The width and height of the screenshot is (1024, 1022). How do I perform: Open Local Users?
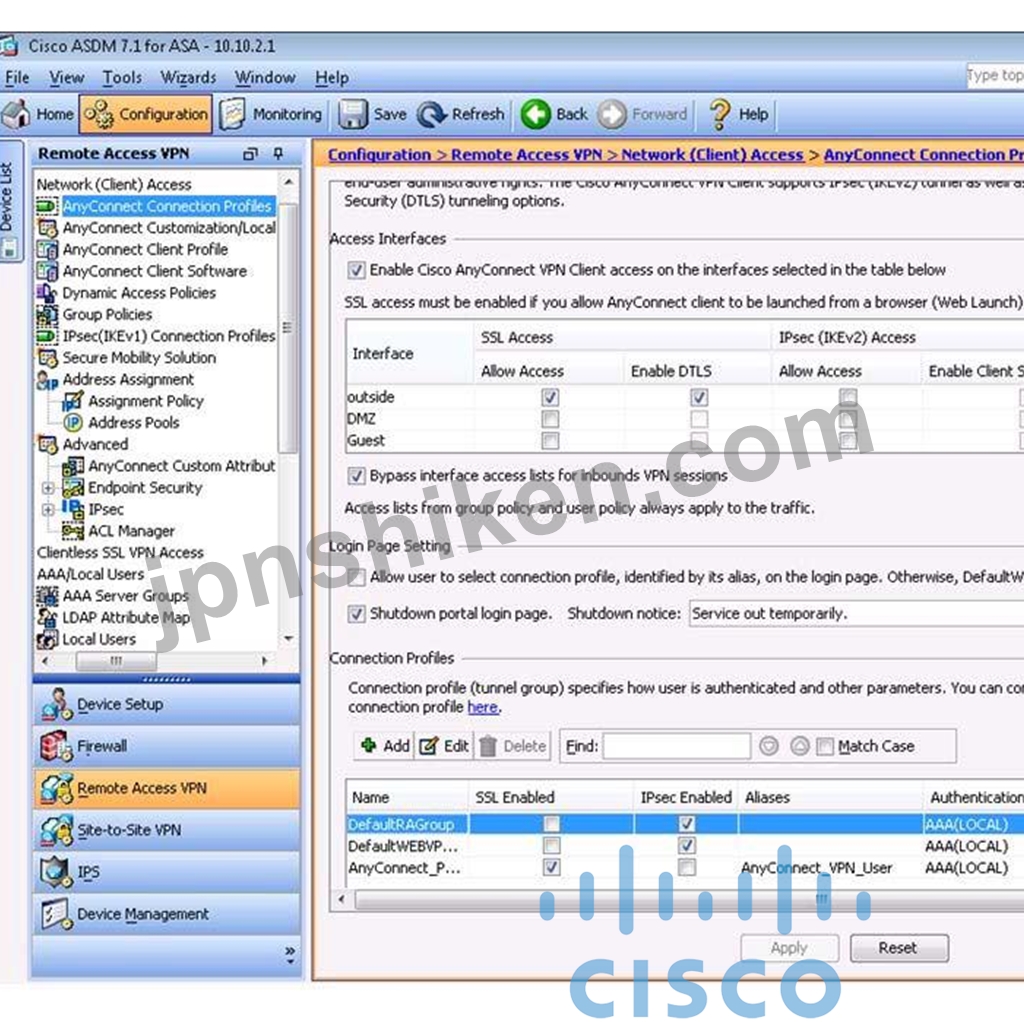99,639
